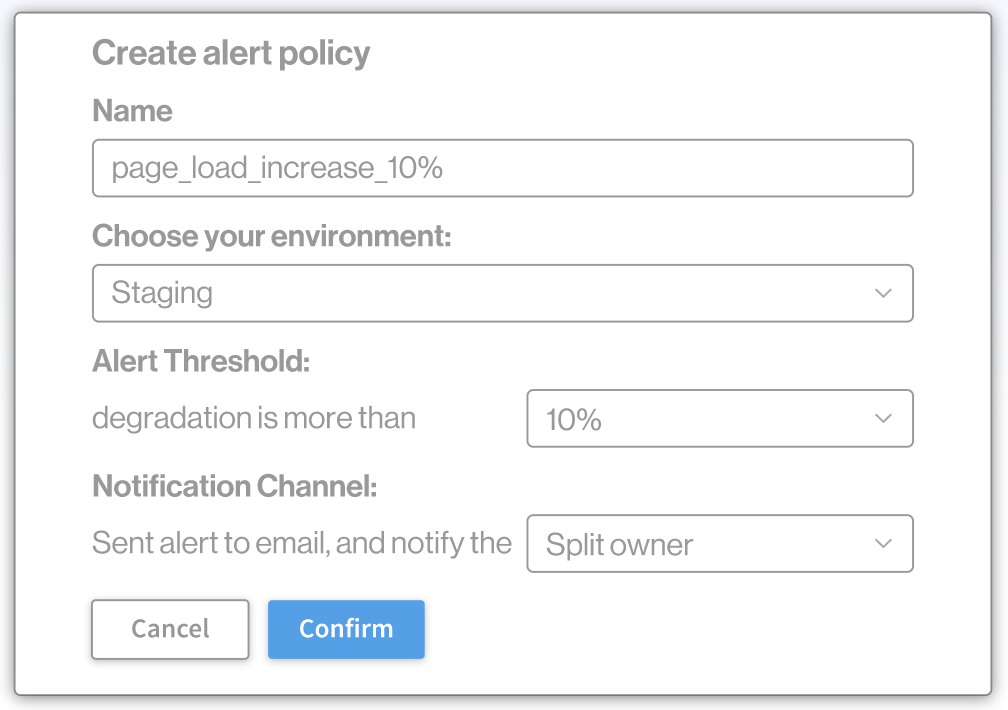Click the "Name" field label

coord(132,110)
